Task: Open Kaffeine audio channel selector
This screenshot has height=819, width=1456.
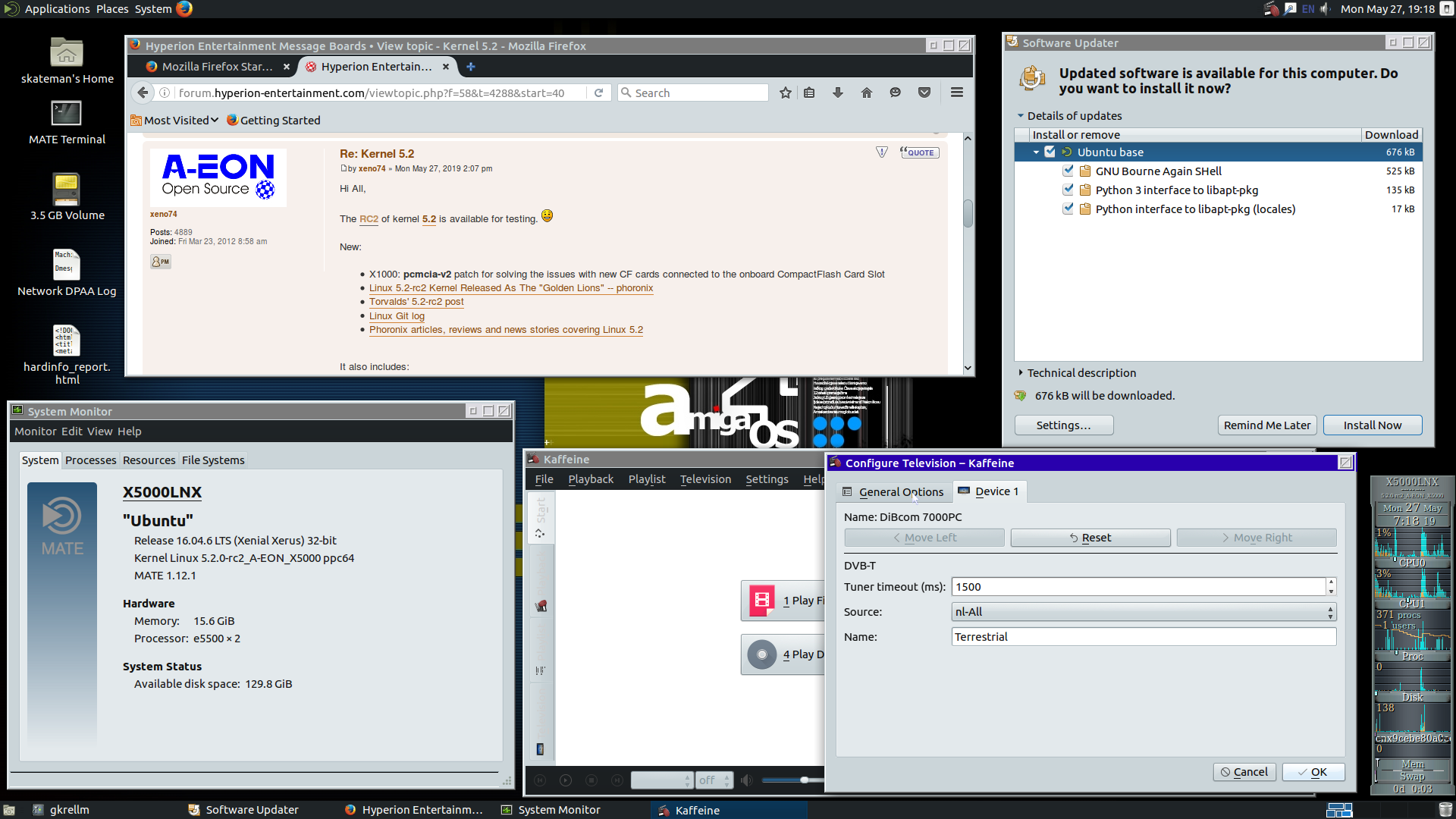Action: [662, 780]
